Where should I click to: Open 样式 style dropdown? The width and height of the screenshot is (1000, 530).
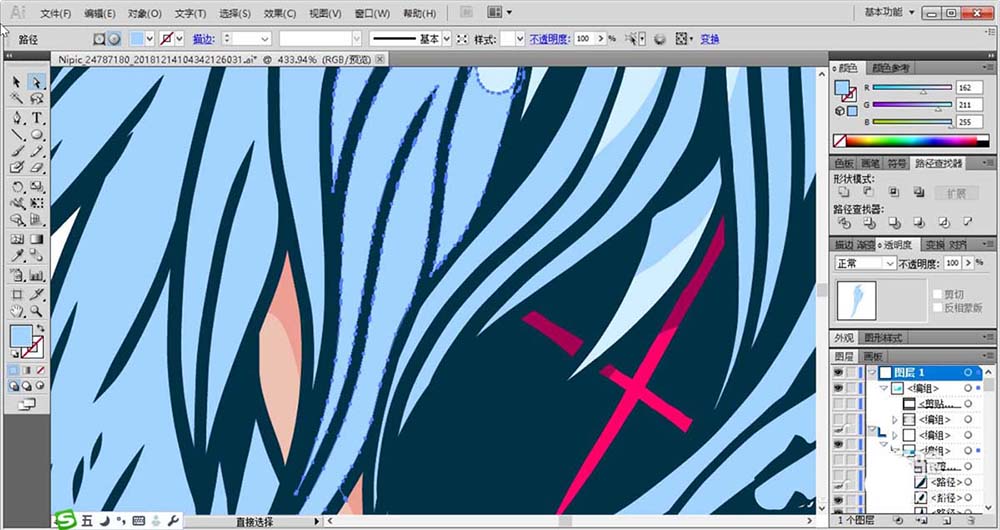pyautogui.click(x=520, y=39)
